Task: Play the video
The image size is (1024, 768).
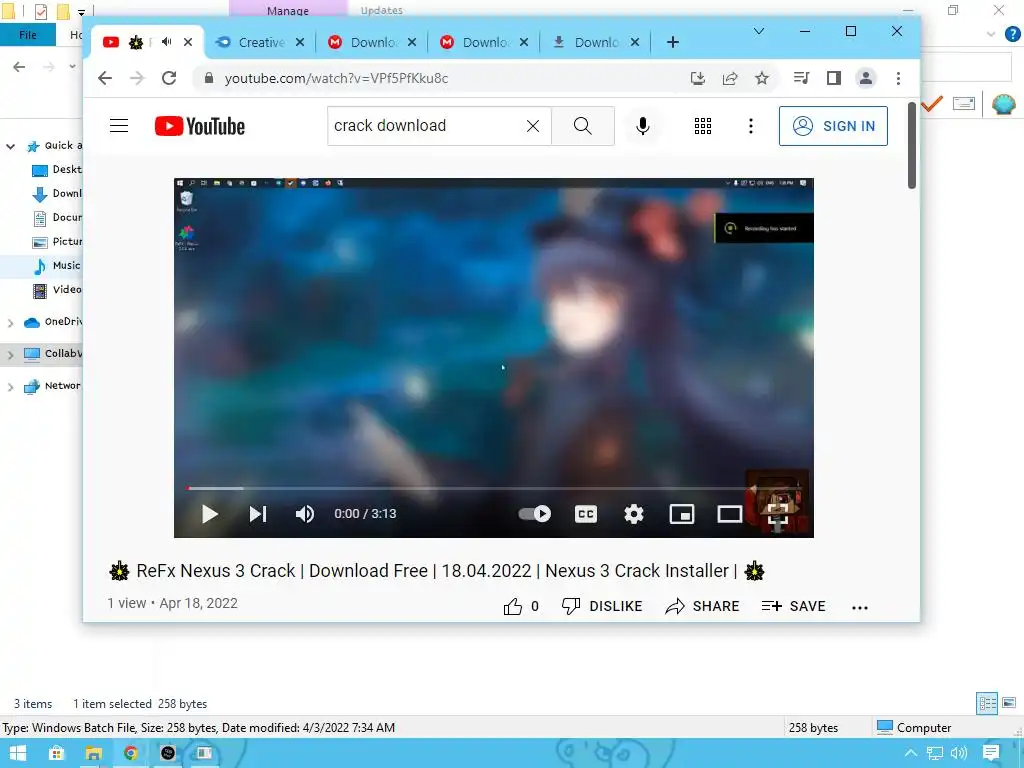Action: coord(210,514)
